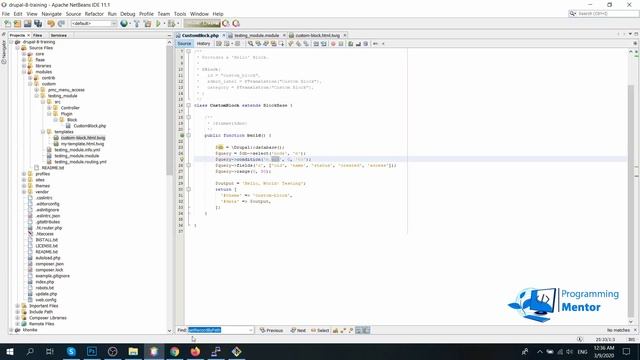Click the Redo toolbar icon
640x360 pixels.
61,24
